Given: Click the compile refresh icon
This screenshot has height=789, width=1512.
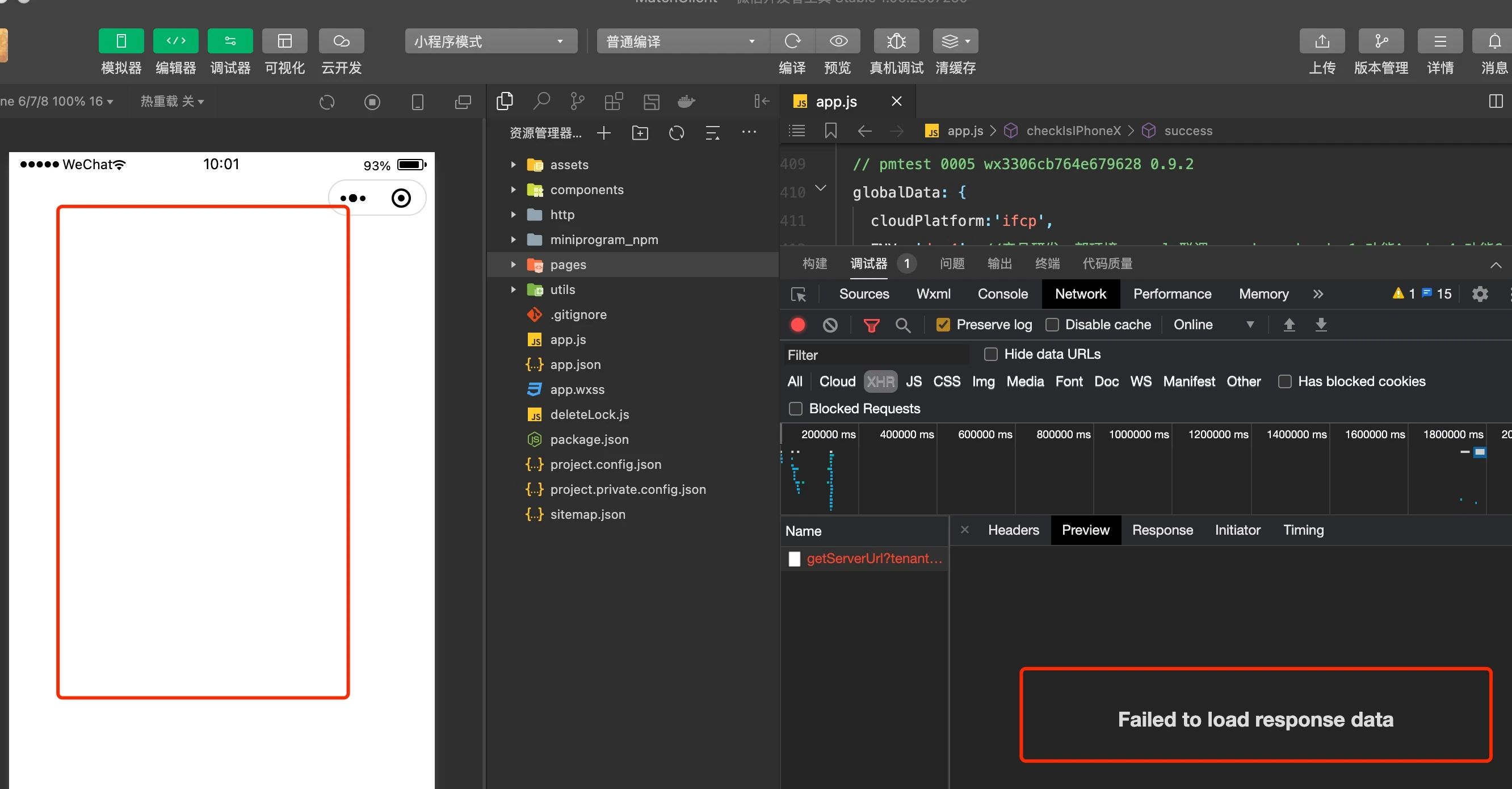Looking at the screenshot, I should point(792,41).
